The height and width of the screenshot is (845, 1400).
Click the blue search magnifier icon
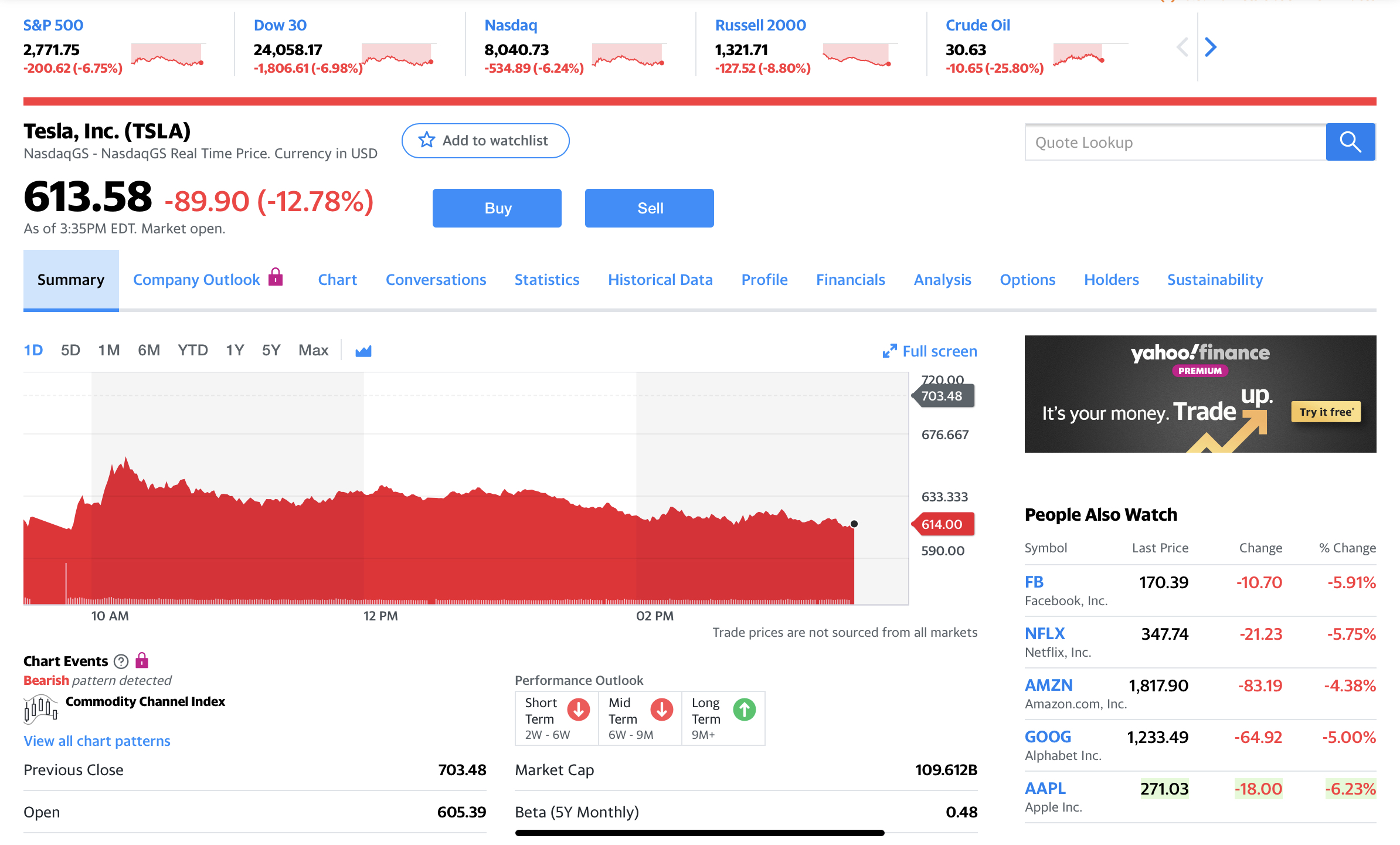tap(1350, 142)
